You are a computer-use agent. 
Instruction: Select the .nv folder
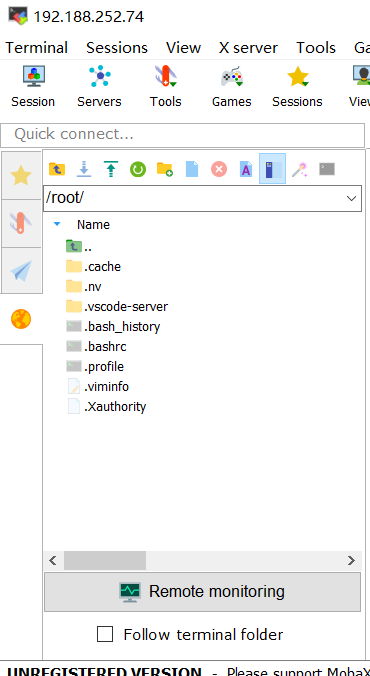pos(84,286)
